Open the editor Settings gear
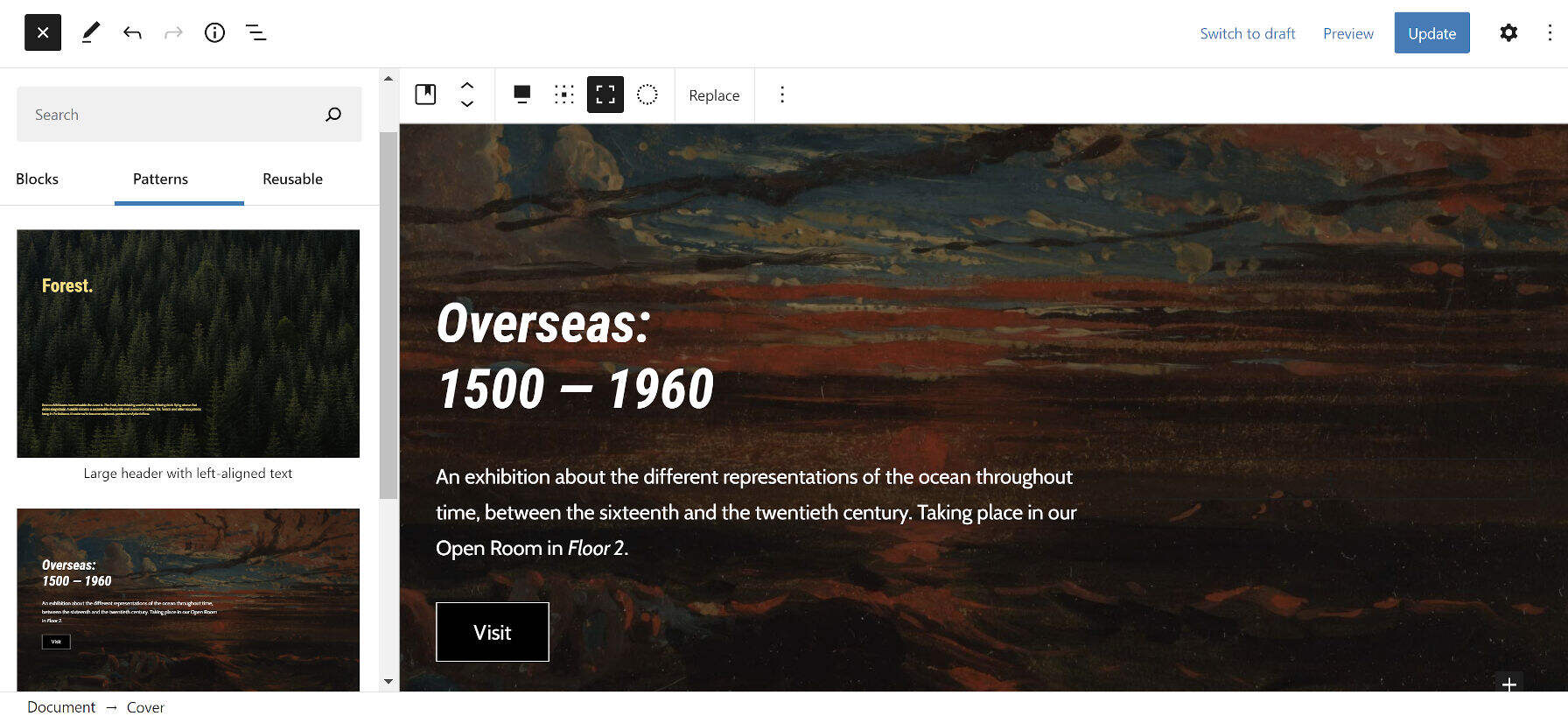This screenshot has width=1568, height=716. (1508, 33)
